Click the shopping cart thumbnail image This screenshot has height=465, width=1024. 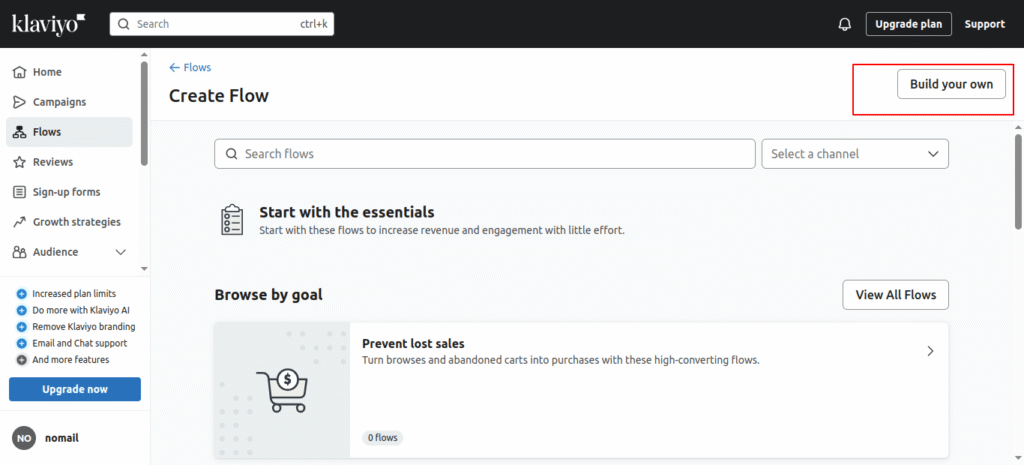[x=282, y=390]
